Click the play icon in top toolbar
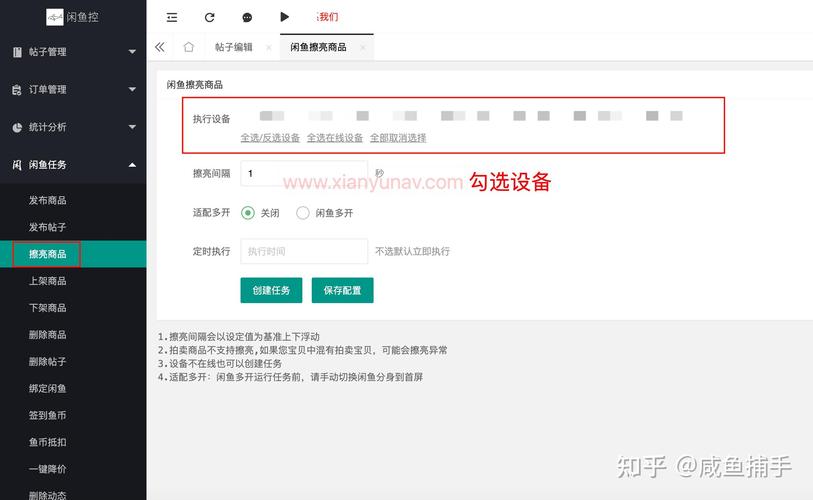Screen dimensions: 813x500 [x=284, y=17]
